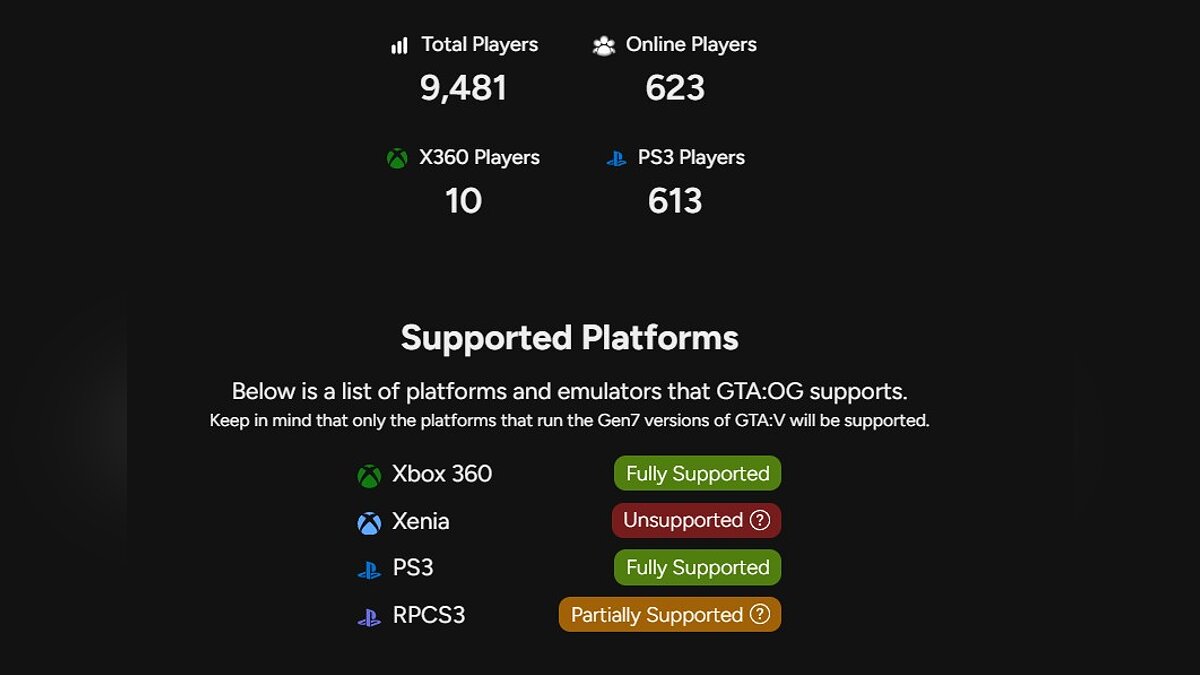Click the PlayStation icon beside PS3 Players
This screenshot has height=675, width=1200.
click(x=617, y=159)
